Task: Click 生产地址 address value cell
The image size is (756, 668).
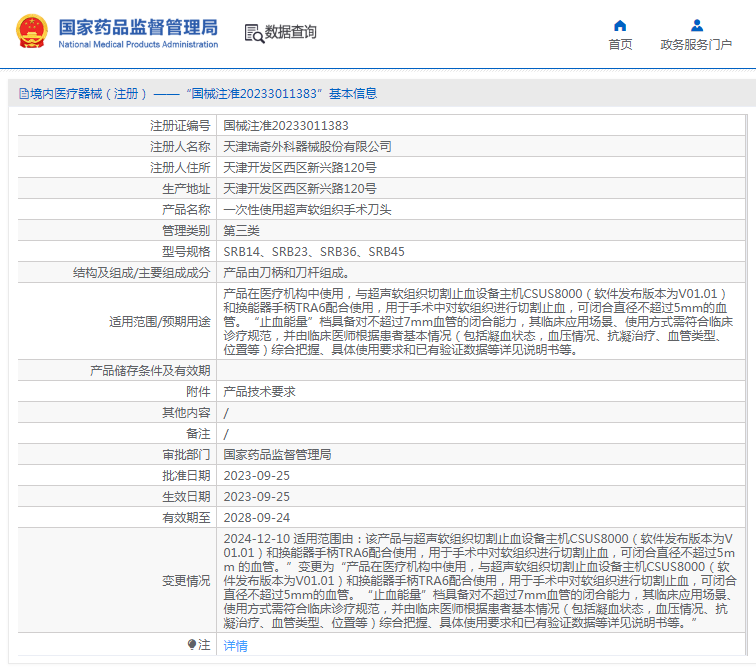Action: 299,189
